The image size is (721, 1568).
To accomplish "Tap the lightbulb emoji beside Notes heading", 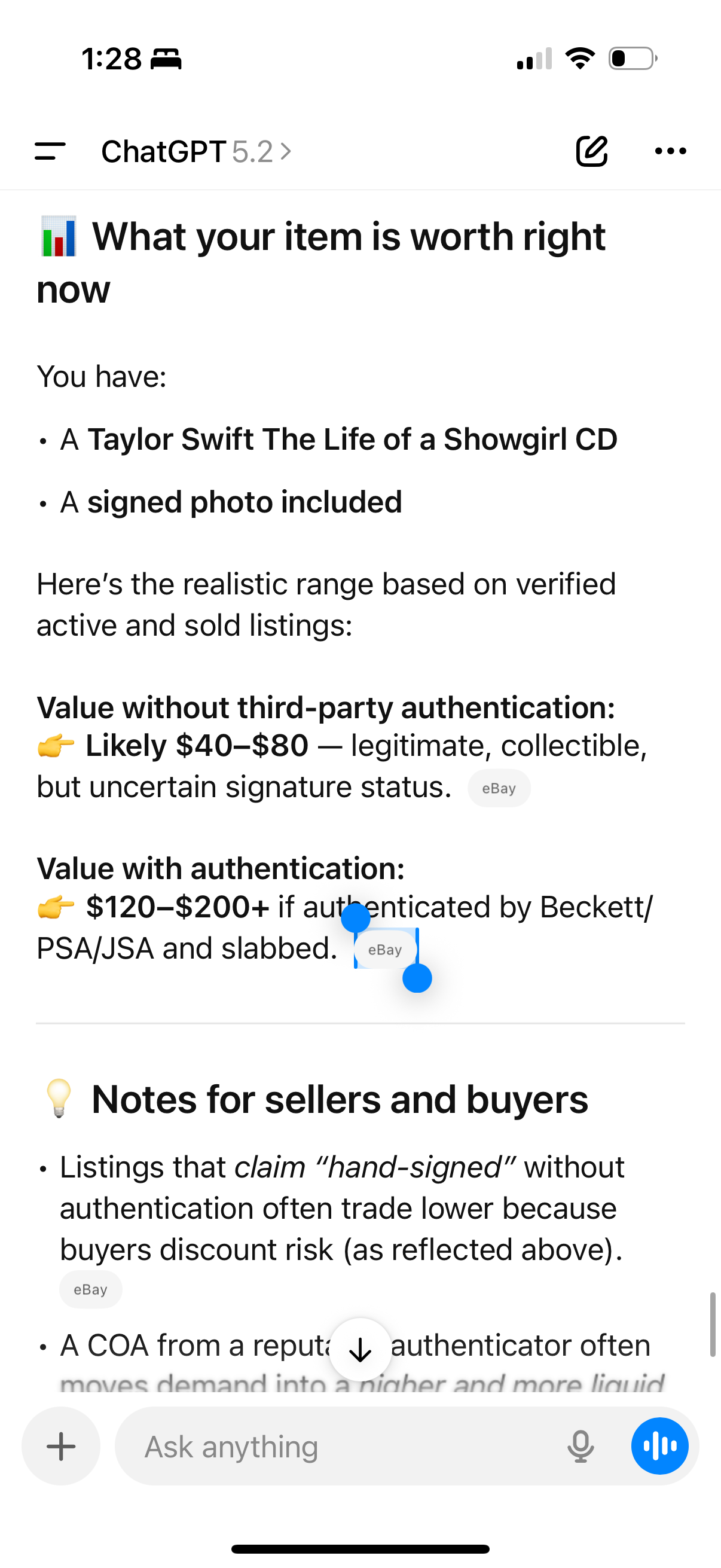I will point(59,1099).
